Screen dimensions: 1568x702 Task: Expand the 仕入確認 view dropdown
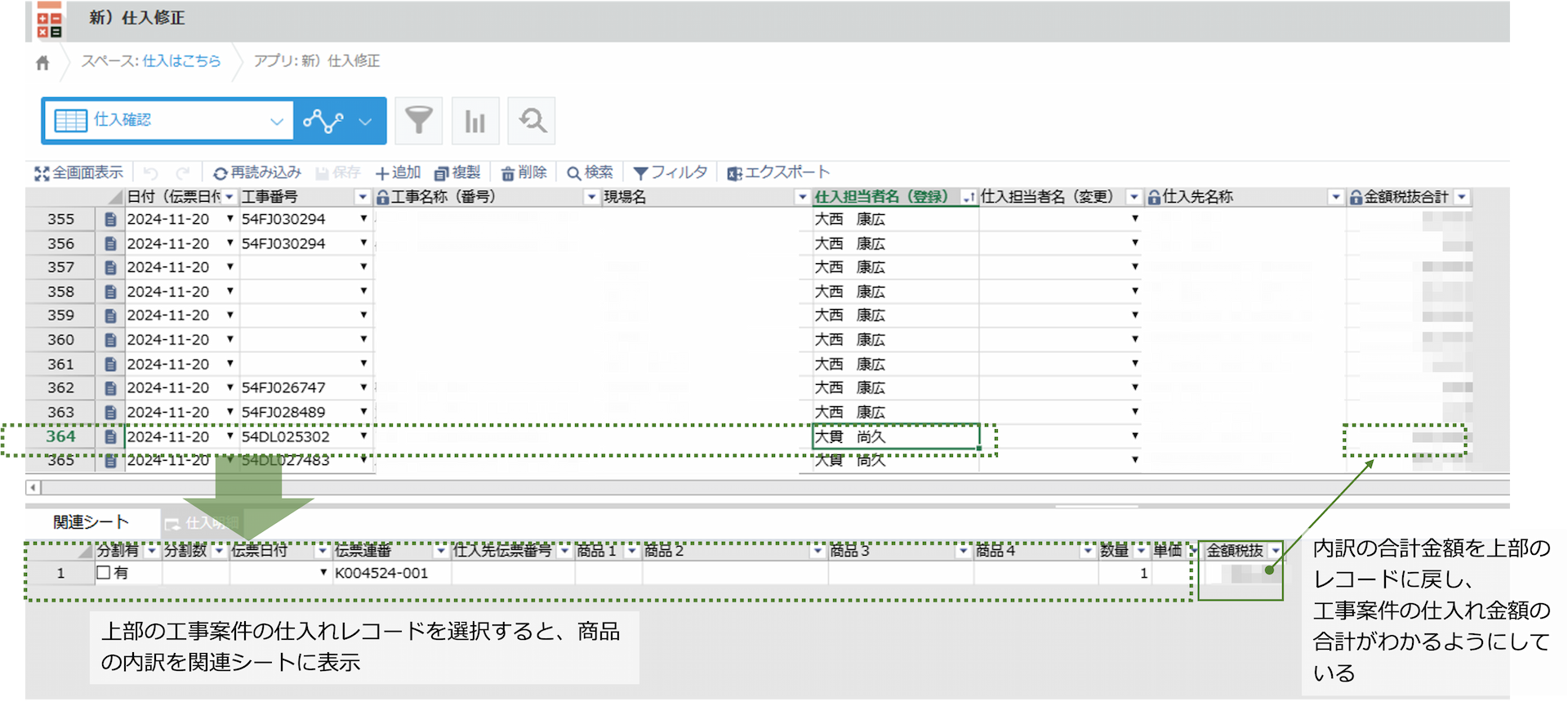pos(276,121)
